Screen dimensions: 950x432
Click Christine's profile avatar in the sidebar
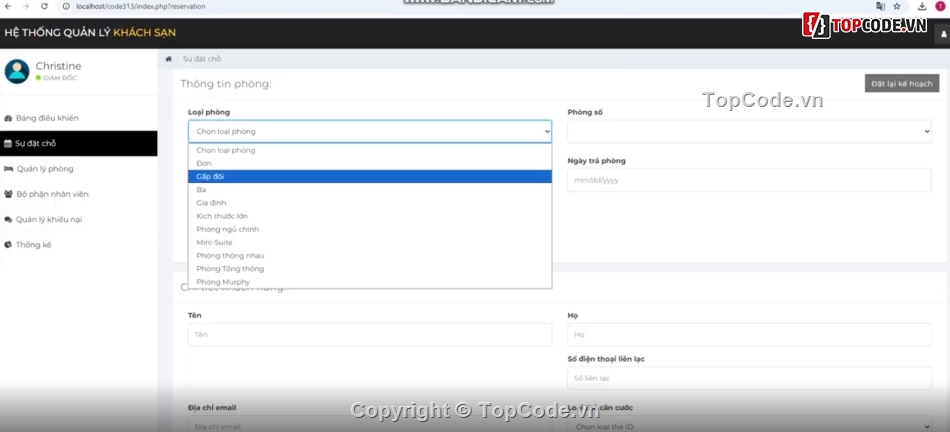pyautogui.click(x=17, y=71)
